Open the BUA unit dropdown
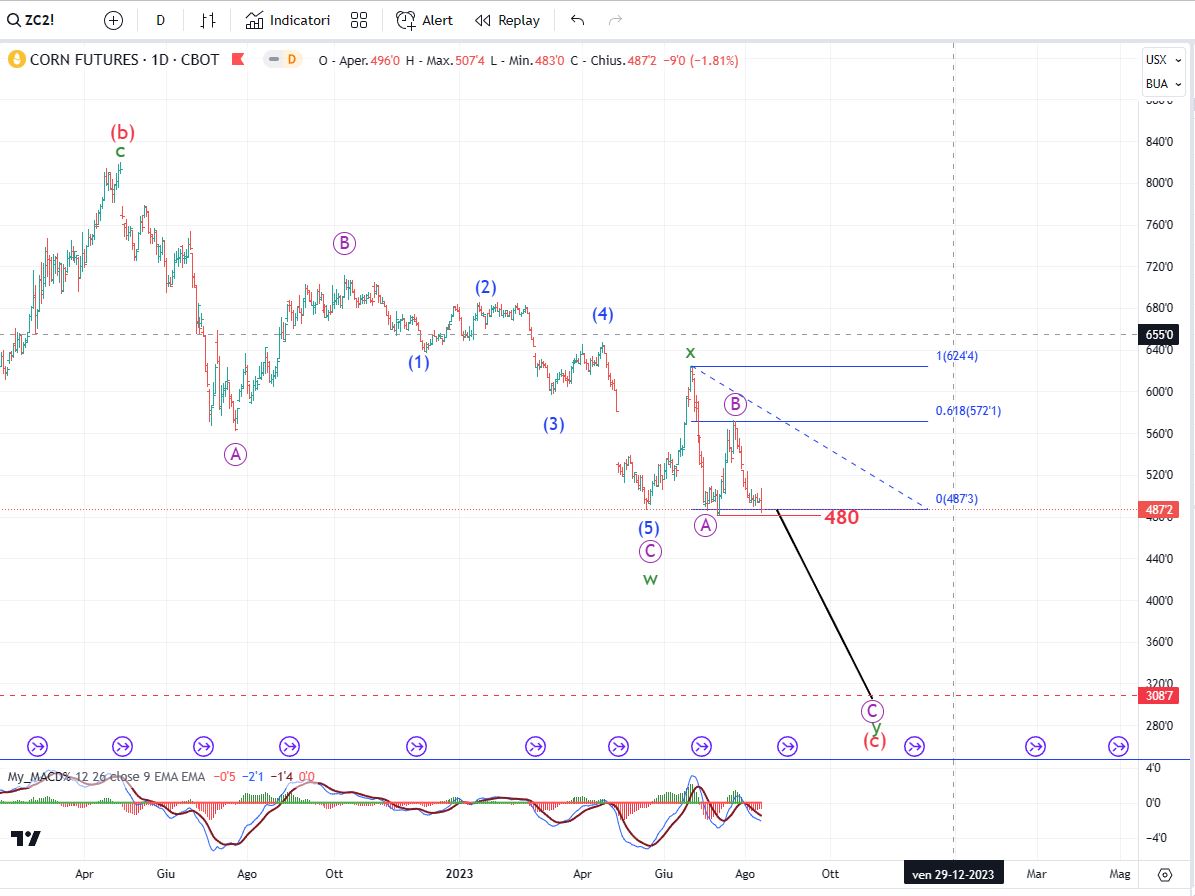Image resolution: width=1195 pixels, height=896 pixels. point(1164,84)
